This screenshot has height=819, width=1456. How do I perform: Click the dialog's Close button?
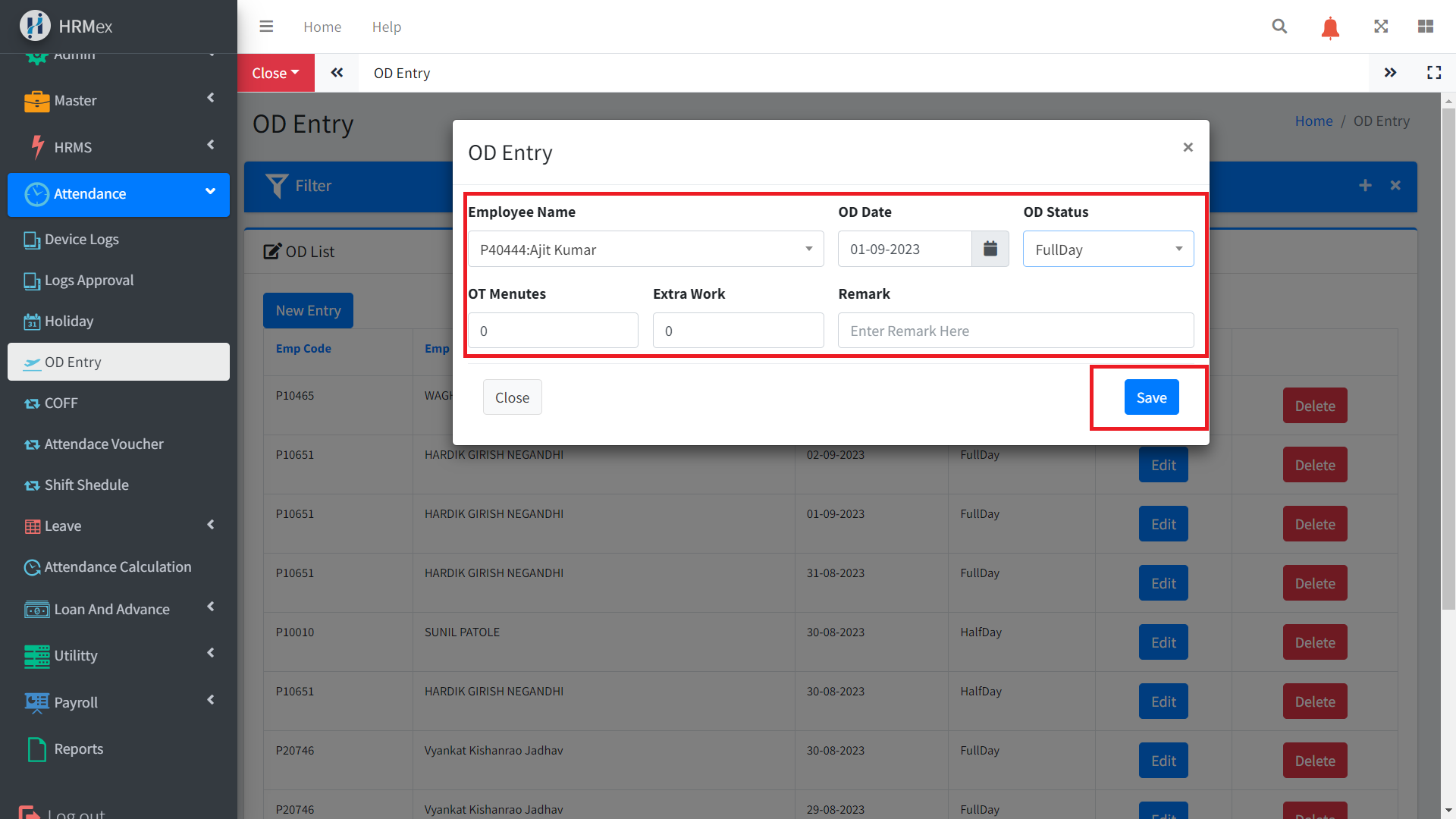[x=512, y=397]
